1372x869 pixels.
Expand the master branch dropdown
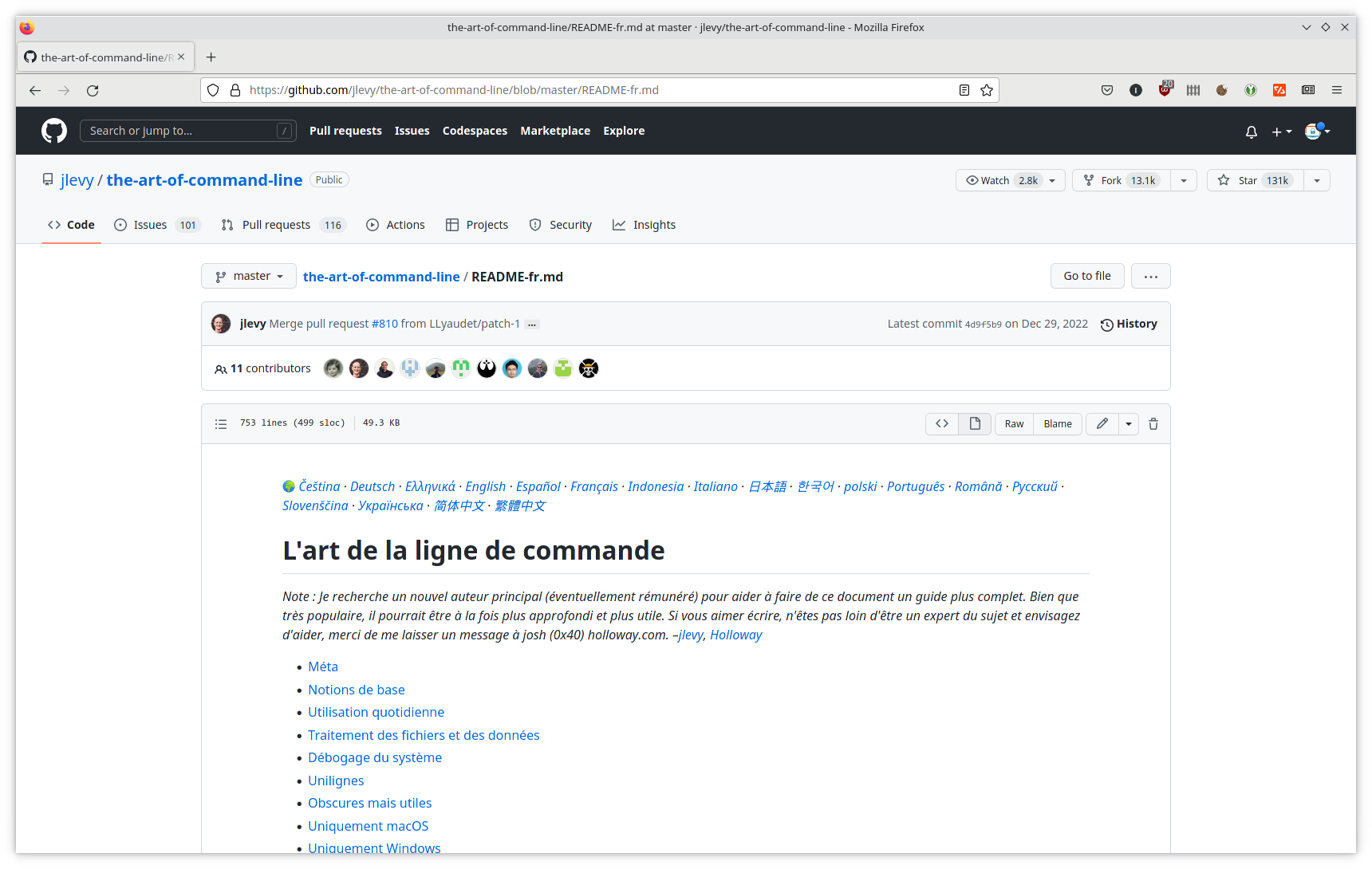tap(249, 277)
